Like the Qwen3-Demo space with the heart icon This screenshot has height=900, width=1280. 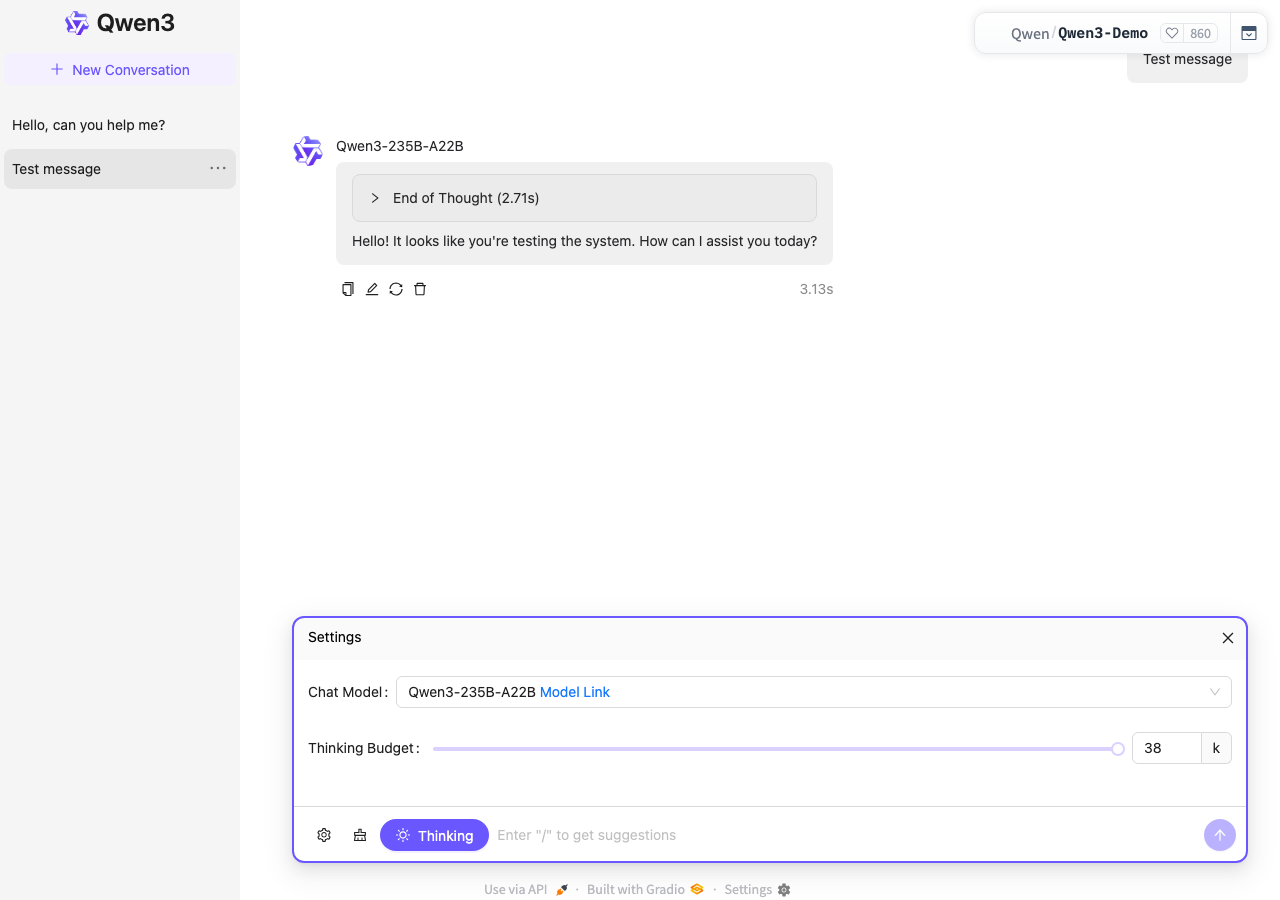[x=1172, y=33]
